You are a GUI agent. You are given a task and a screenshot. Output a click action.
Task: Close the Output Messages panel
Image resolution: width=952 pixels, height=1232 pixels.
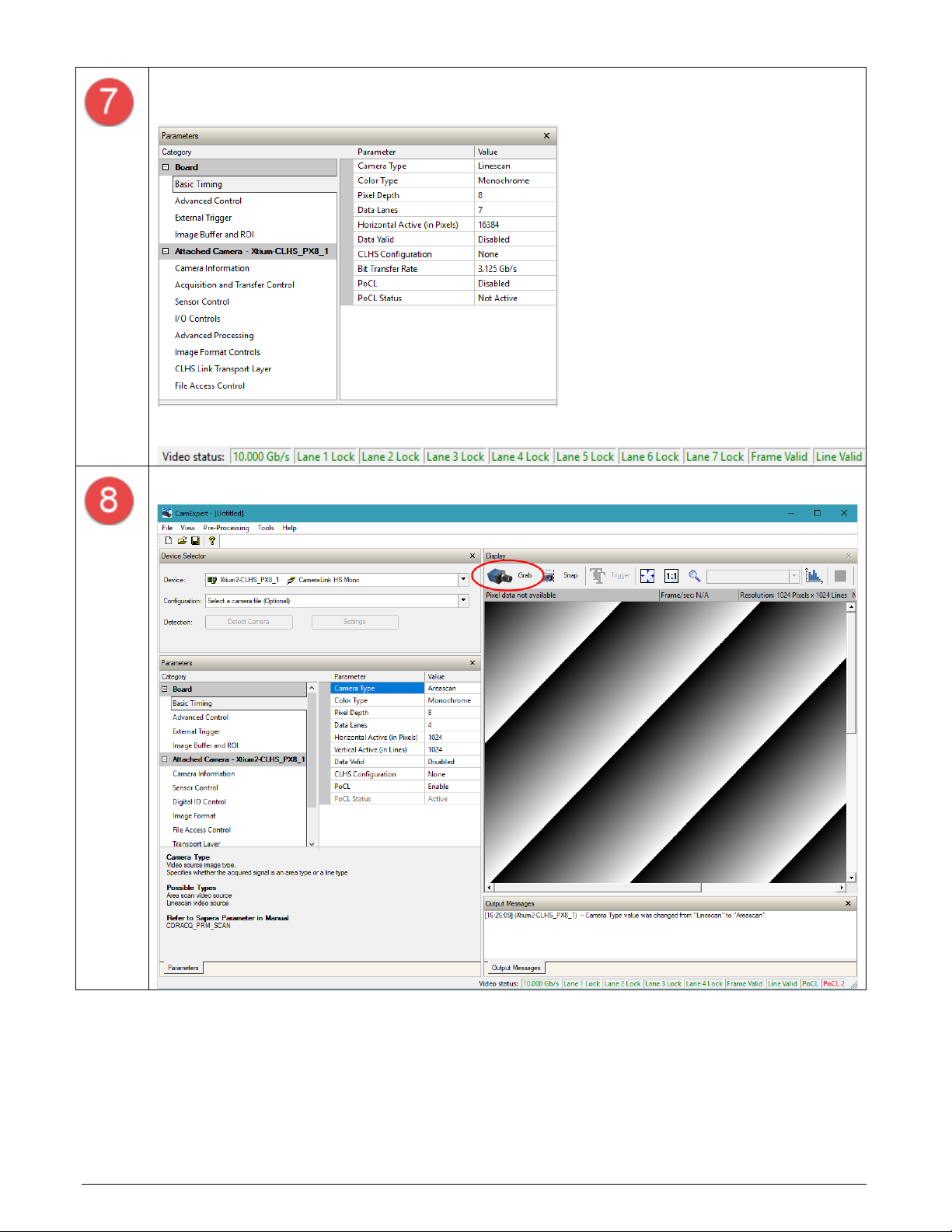(x=849, y=903)
